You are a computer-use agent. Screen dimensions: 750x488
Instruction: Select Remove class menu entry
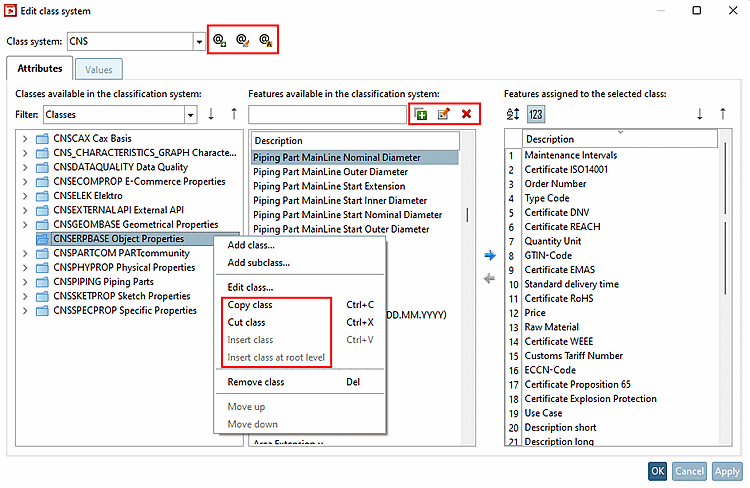256,382
